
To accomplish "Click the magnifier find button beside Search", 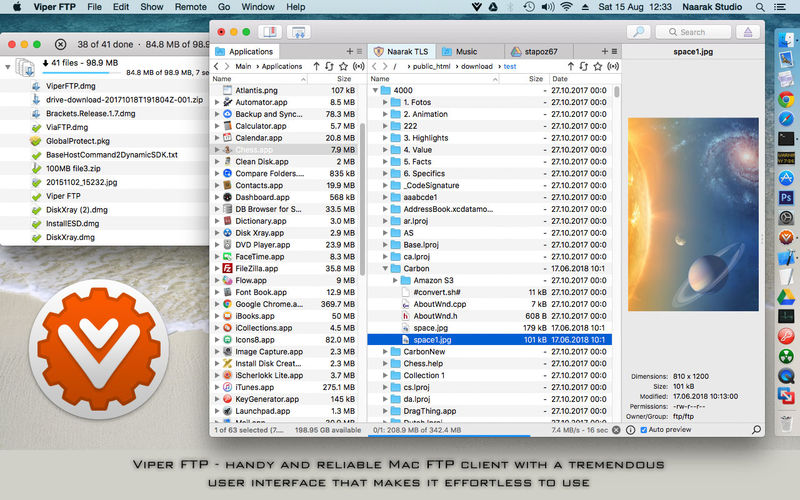I will pyautogui.click(x=641, y=32).
